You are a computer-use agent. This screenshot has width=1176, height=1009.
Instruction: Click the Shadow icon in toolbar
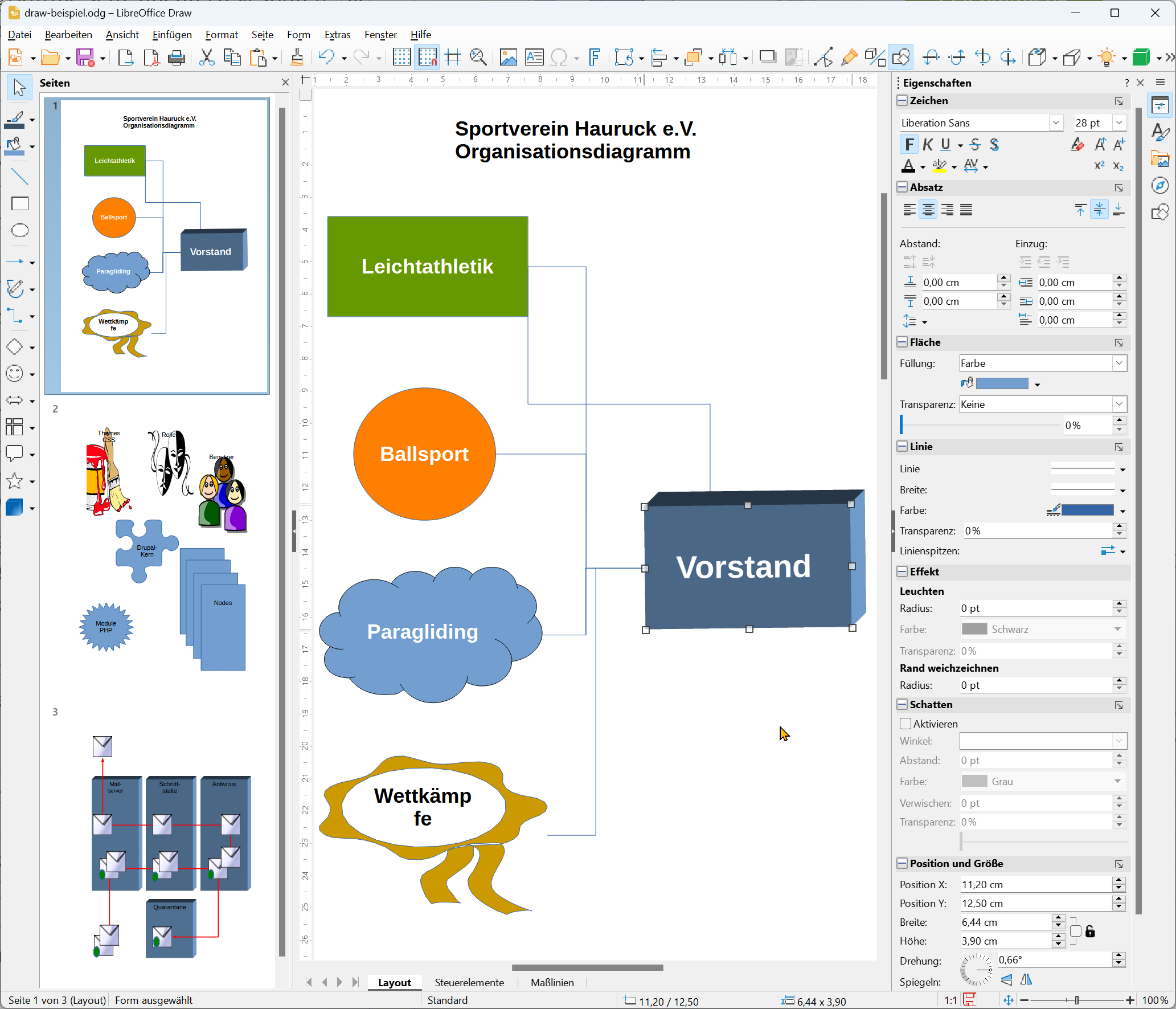tap(768, 58)
